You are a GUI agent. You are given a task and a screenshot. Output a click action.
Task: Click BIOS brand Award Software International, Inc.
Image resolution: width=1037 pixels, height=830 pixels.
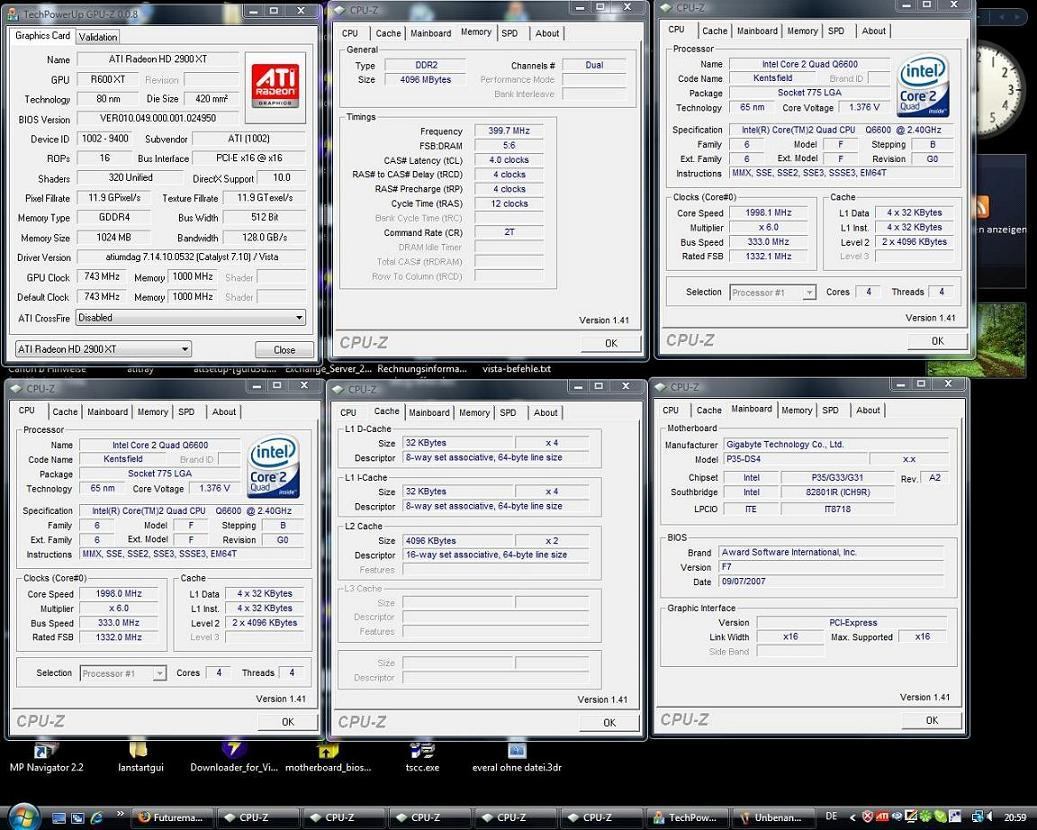(789, 552)
